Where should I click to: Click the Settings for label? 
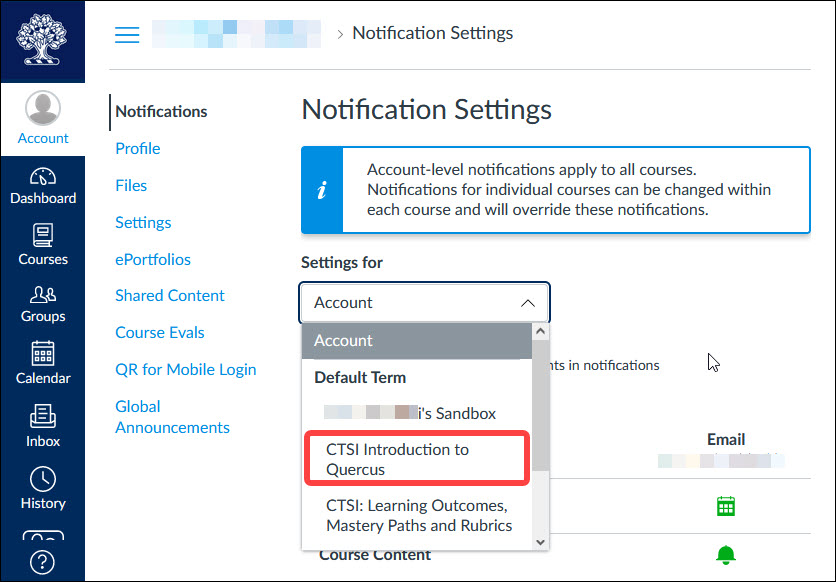342,263
